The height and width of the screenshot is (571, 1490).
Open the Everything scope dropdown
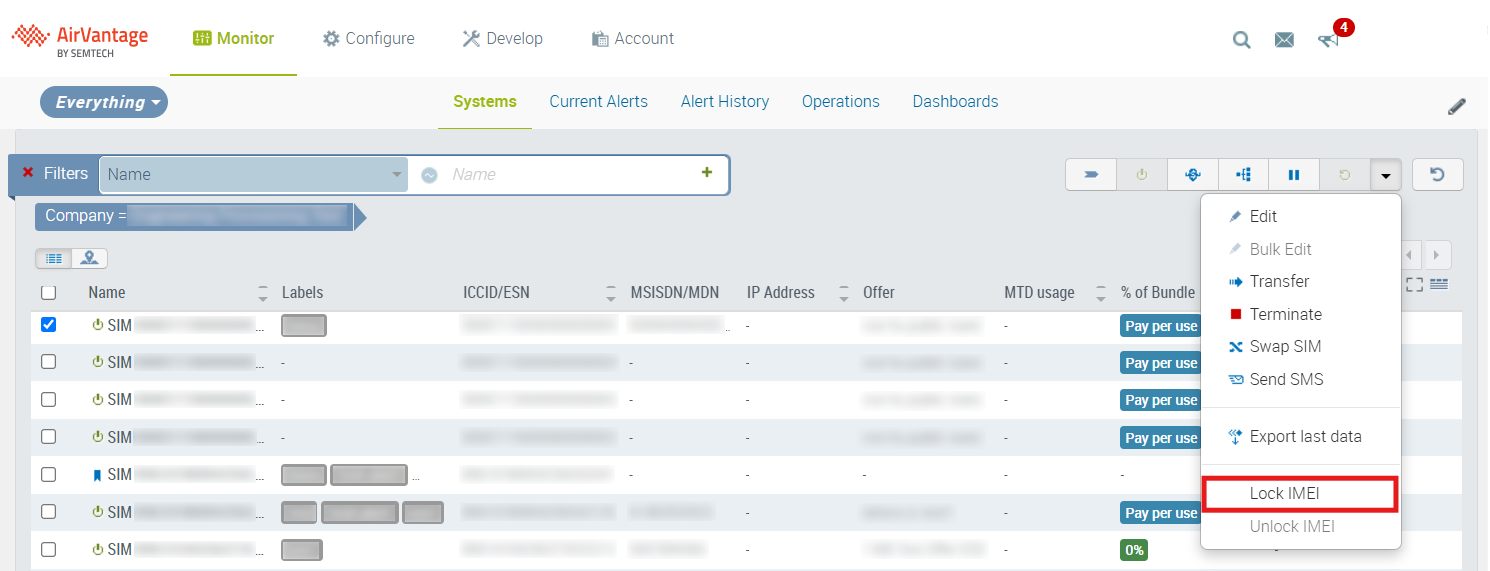point(104,102)
